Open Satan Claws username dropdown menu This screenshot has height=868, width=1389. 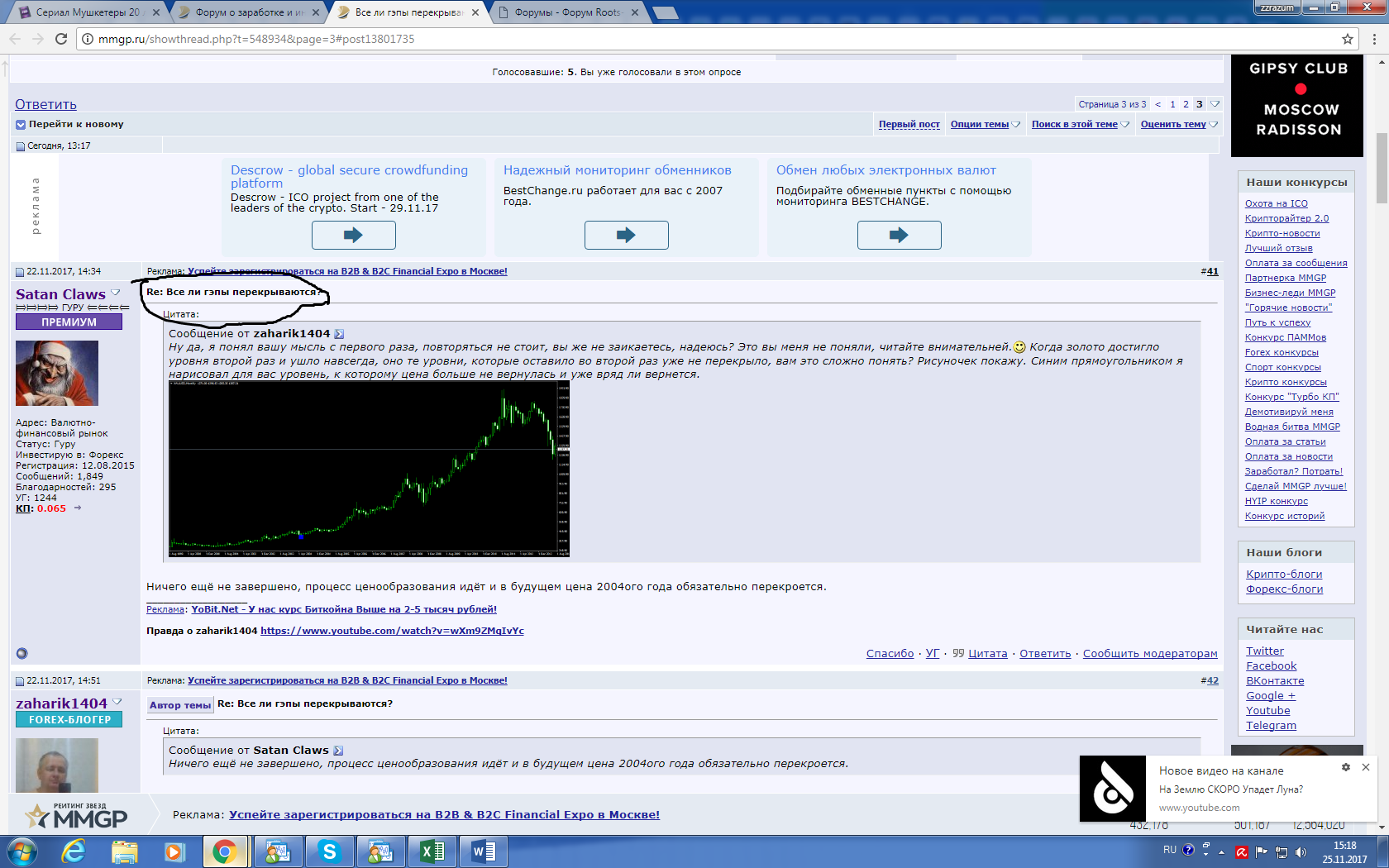[x=116, y=293]
